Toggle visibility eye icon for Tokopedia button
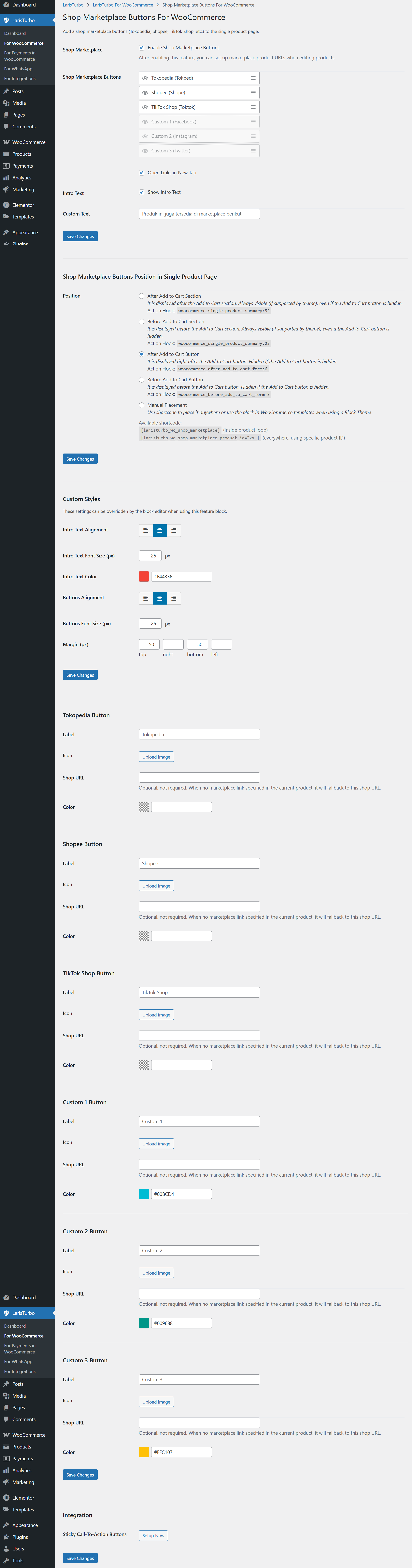This screenshot has height=1568, width=412. tap(145, 78)
